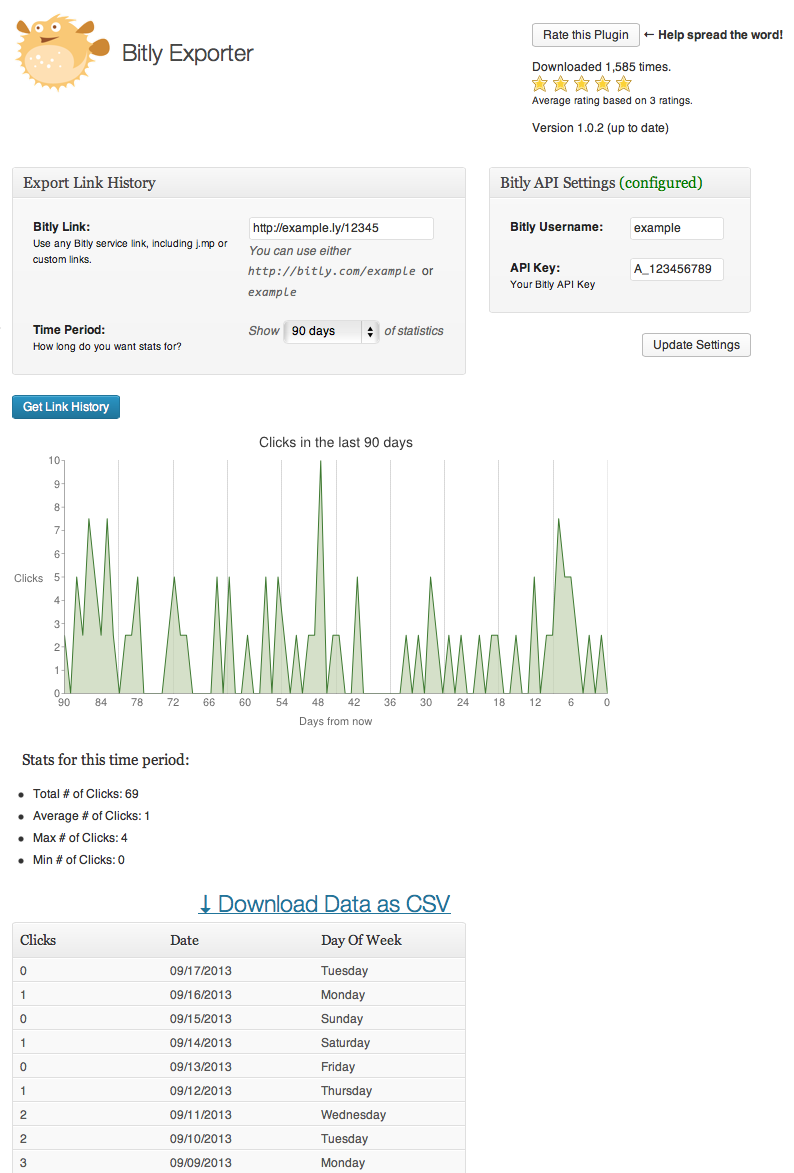Click the Average rating based on 3 ratings text

pyautogui.click(x=612, y=100)
